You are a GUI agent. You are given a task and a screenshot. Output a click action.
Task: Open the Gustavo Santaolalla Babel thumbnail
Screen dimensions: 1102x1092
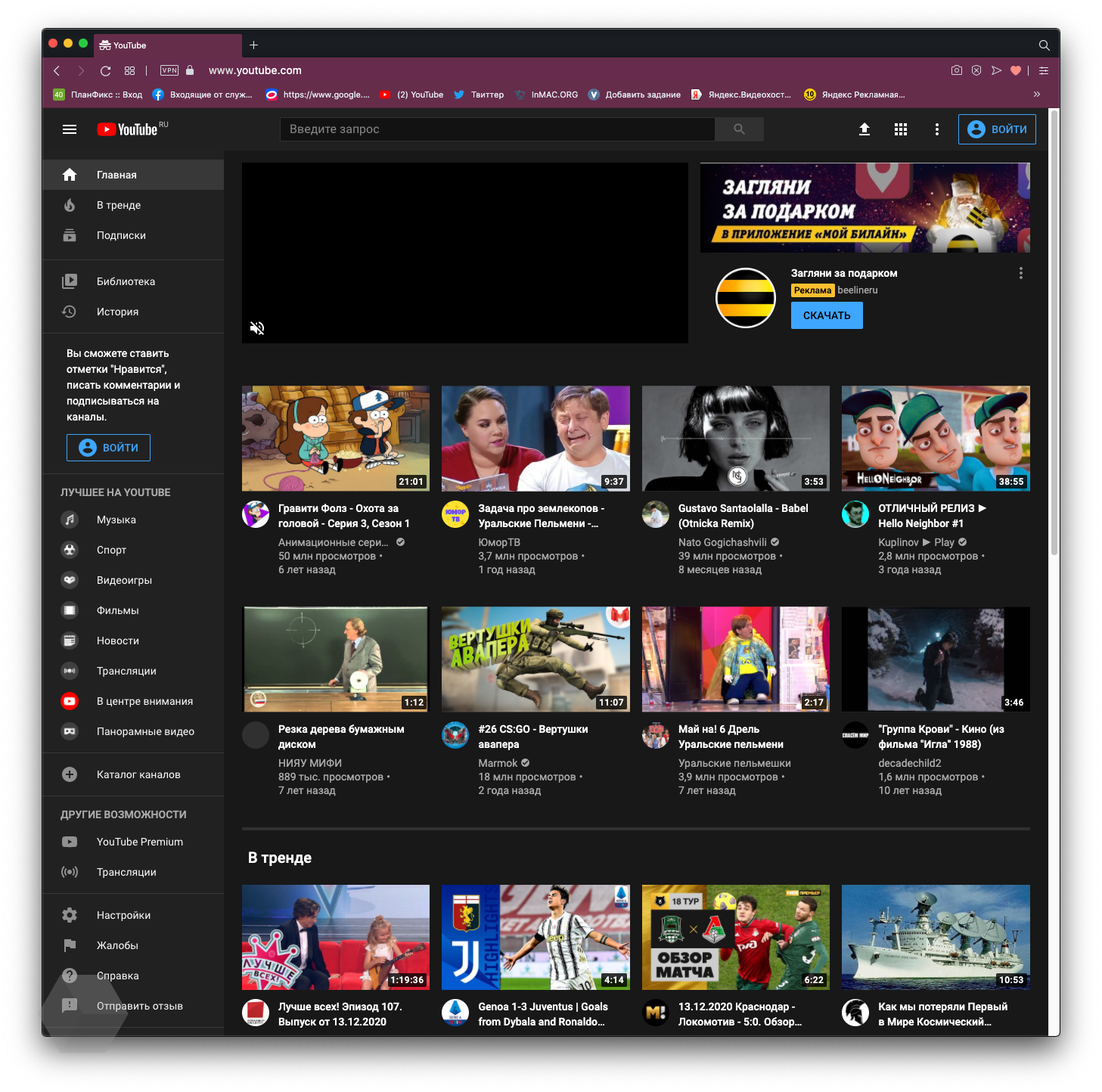pyautogui.click(x=736, y=439)
